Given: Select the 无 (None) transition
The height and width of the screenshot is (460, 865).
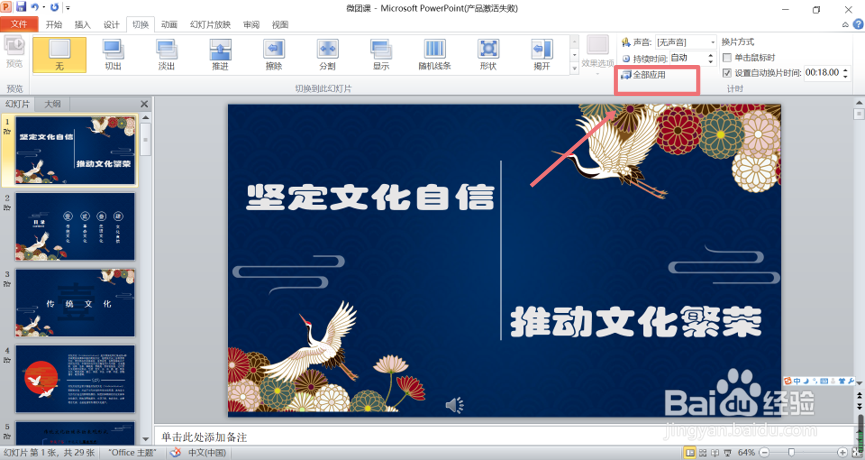Looking at the screenshot, I should coord(60,55).
